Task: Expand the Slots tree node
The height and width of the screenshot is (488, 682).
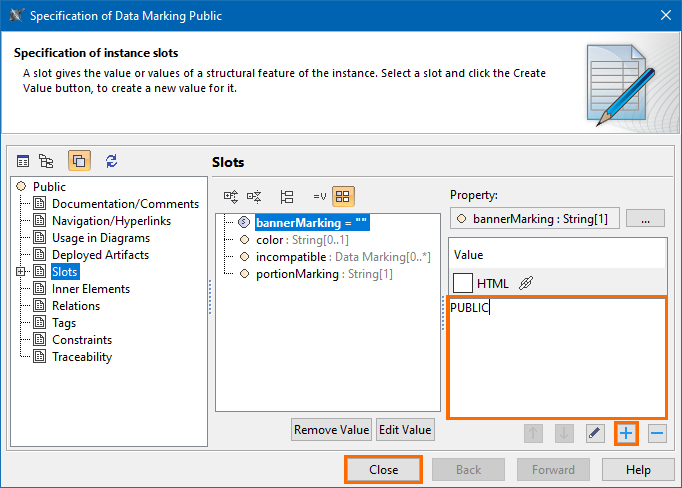Action: pos(21,272)
